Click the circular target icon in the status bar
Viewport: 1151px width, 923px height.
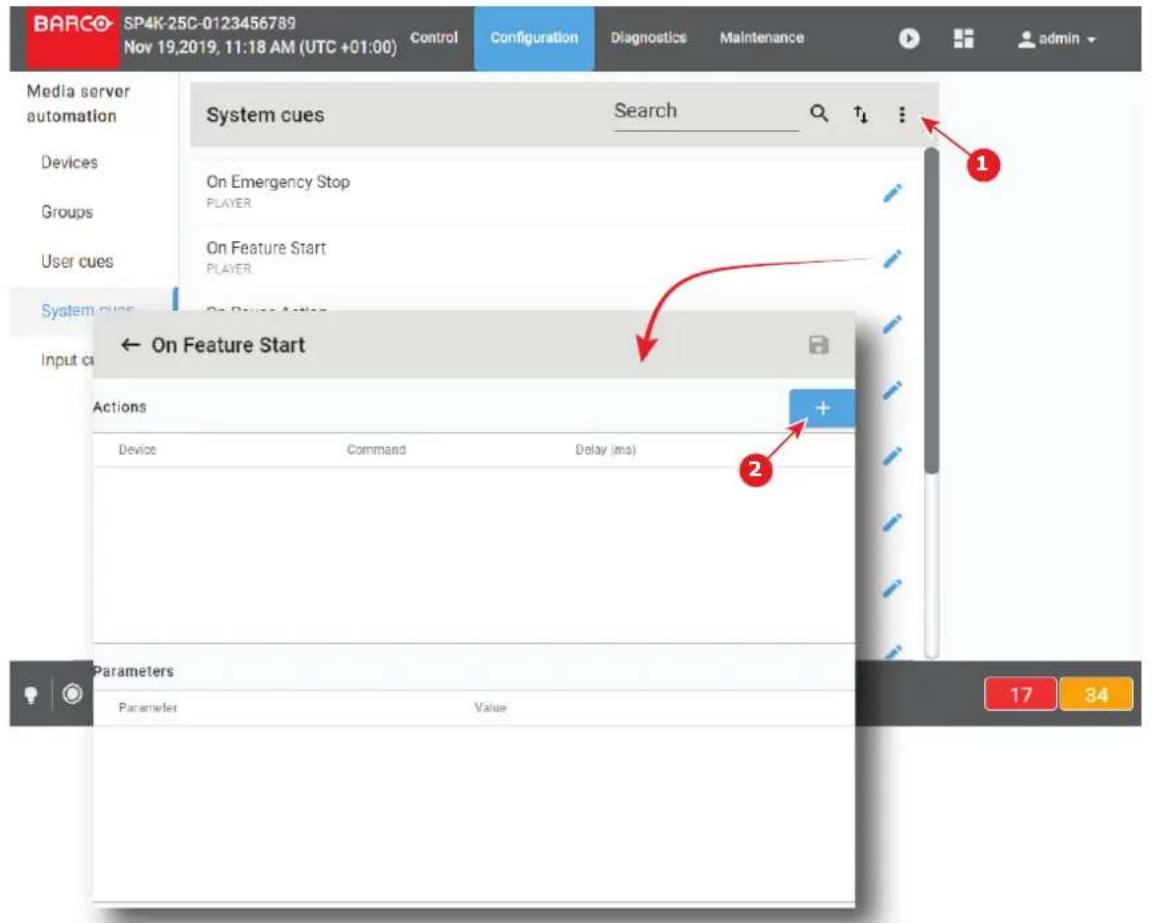pyautogui.click(x=73, y=694)
